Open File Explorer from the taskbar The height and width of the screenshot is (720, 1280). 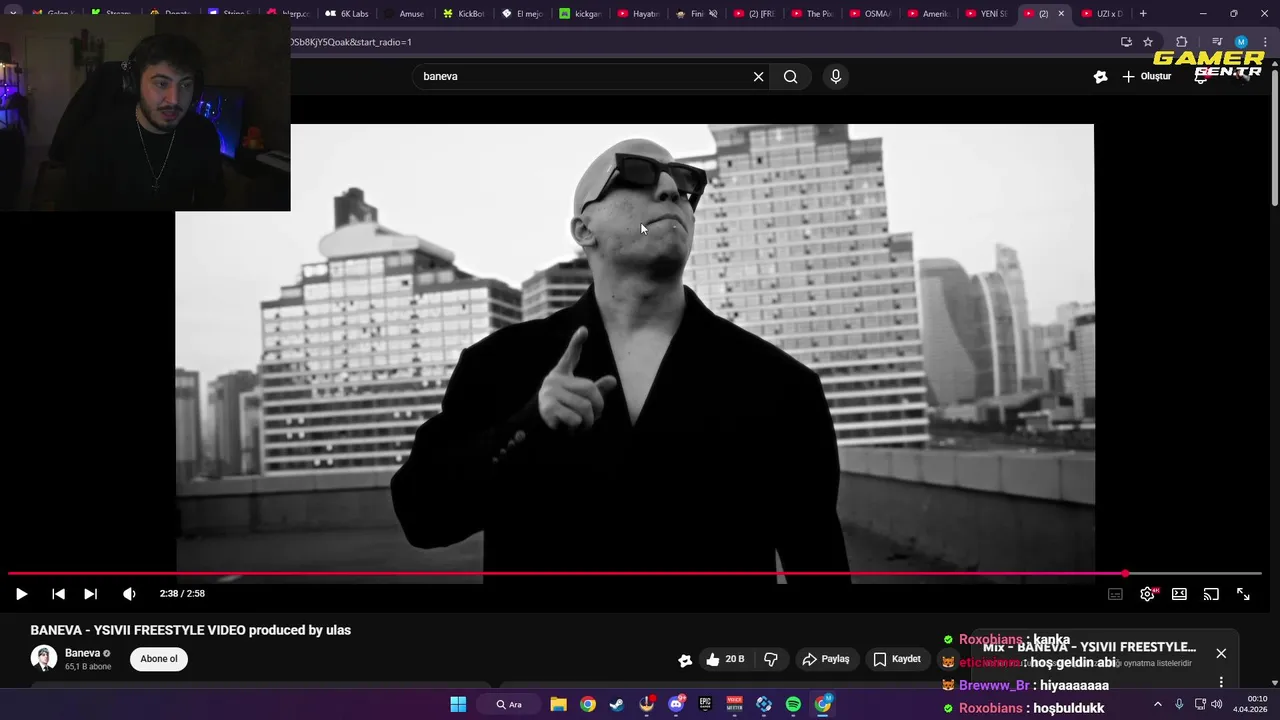pos(558,705)
